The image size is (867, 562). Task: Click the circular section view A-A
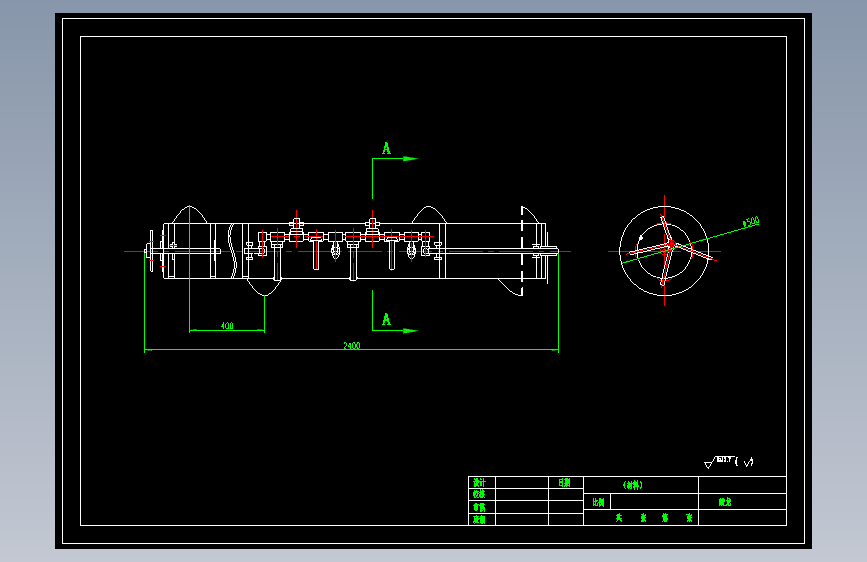coord(664,251)
